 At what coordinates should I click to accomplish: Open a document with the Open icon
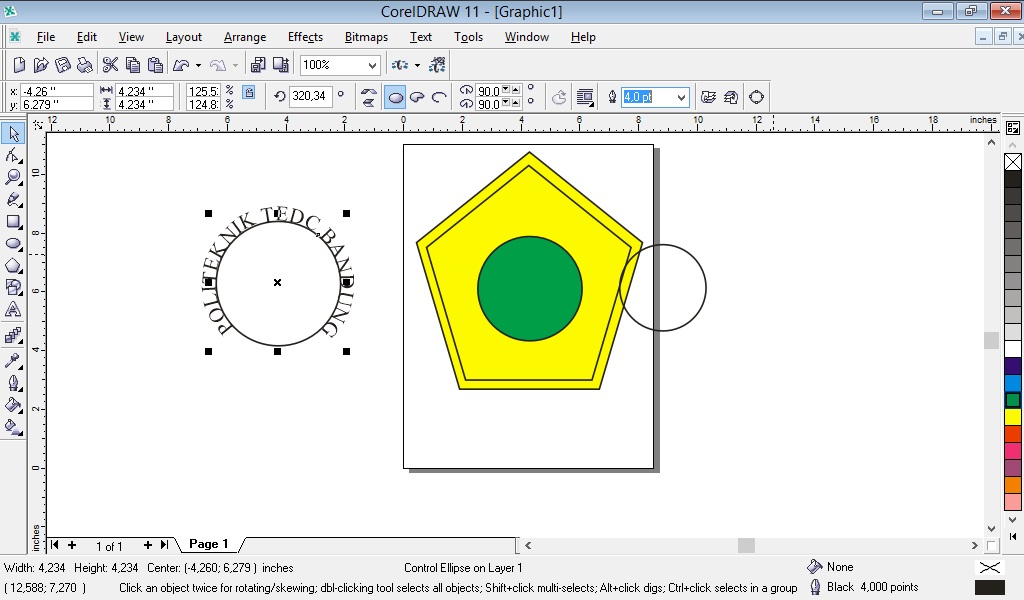[x=40, y=63]
